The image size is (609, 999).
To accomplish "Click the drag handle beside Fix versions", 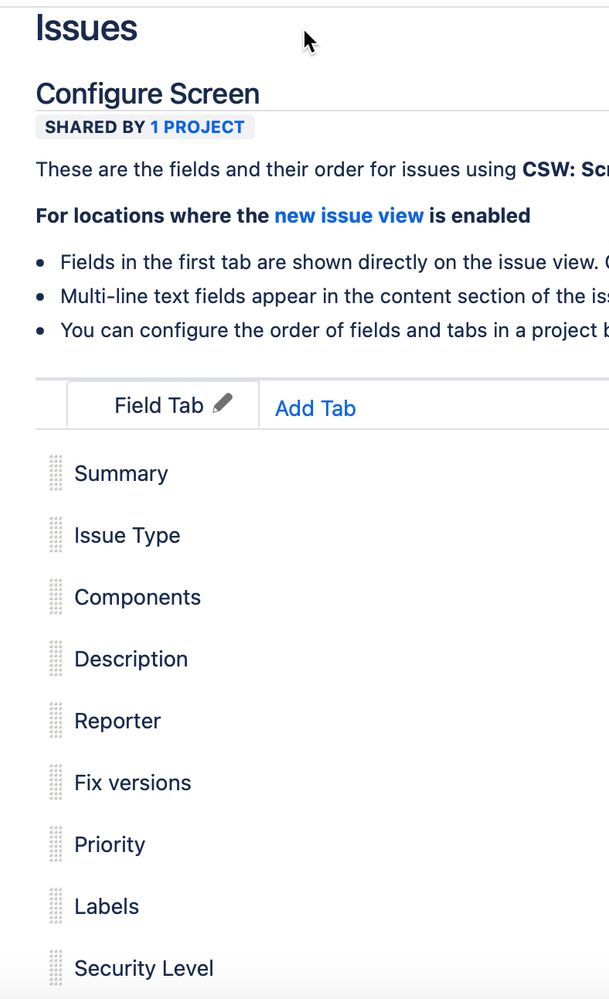I will (56, 782).
